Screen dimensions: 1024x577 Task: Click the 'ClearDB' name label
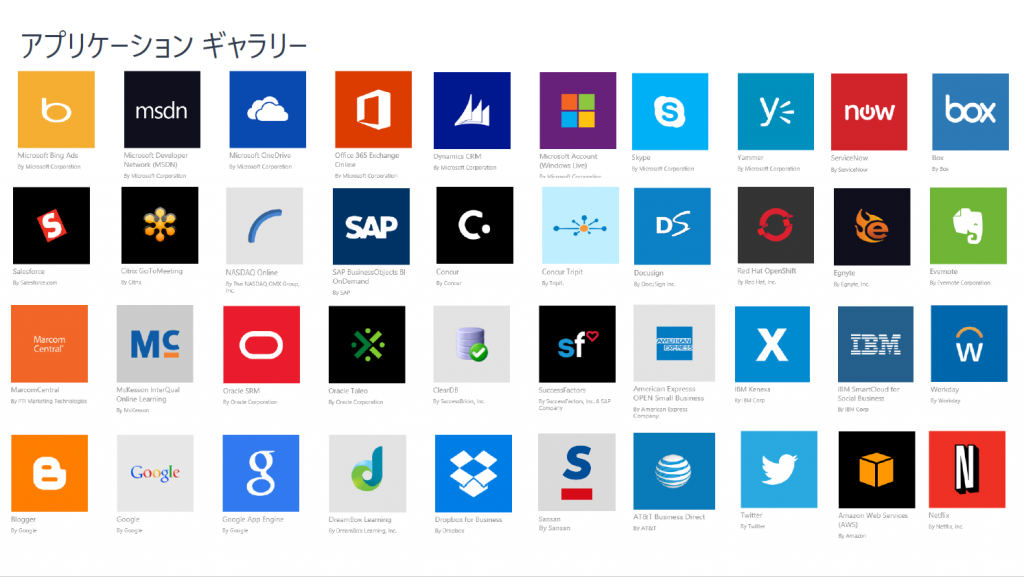click(445, 390)
